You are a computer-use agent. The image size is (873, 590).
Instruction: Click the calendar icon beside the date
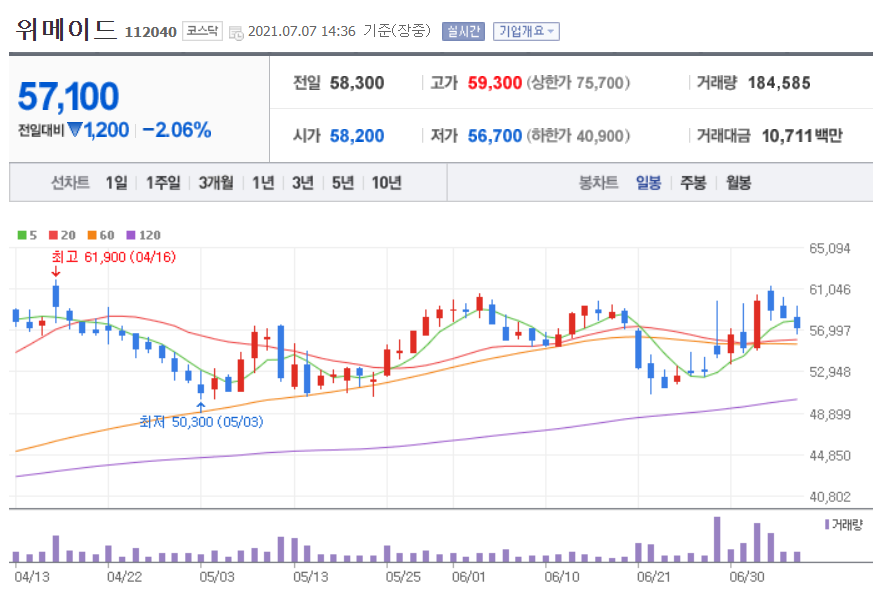[236, 33]
